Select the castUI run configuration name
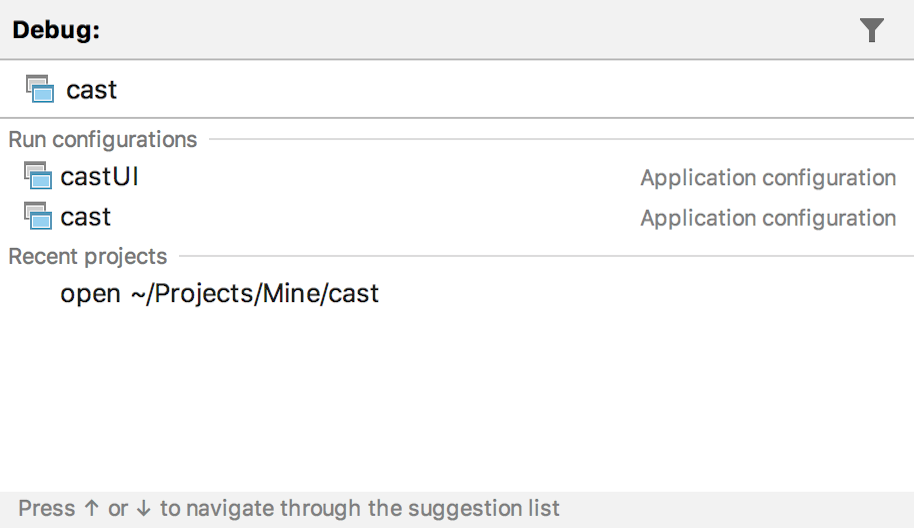 coord(99,177)
